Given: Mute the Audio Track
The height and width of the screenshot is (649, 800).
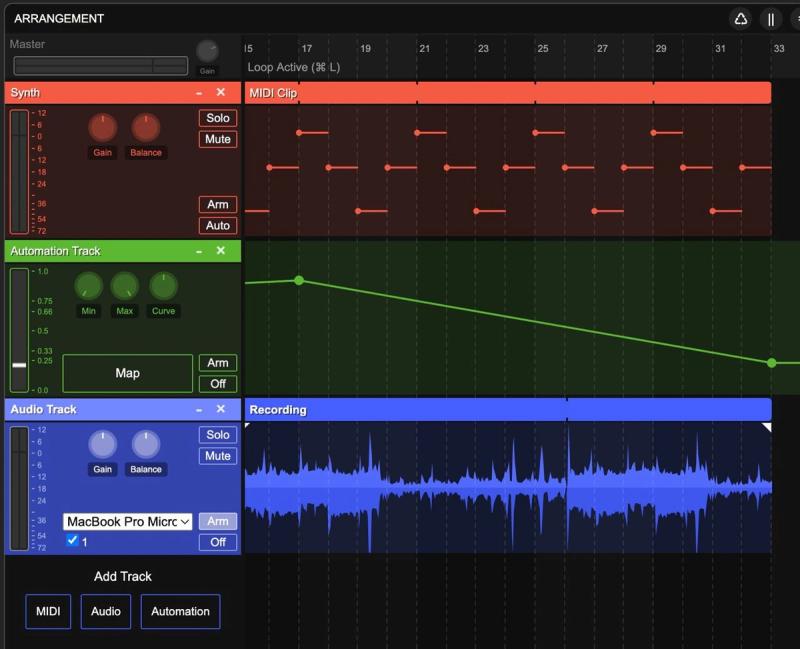Looking at the screenshot, I should coord(217,456).
